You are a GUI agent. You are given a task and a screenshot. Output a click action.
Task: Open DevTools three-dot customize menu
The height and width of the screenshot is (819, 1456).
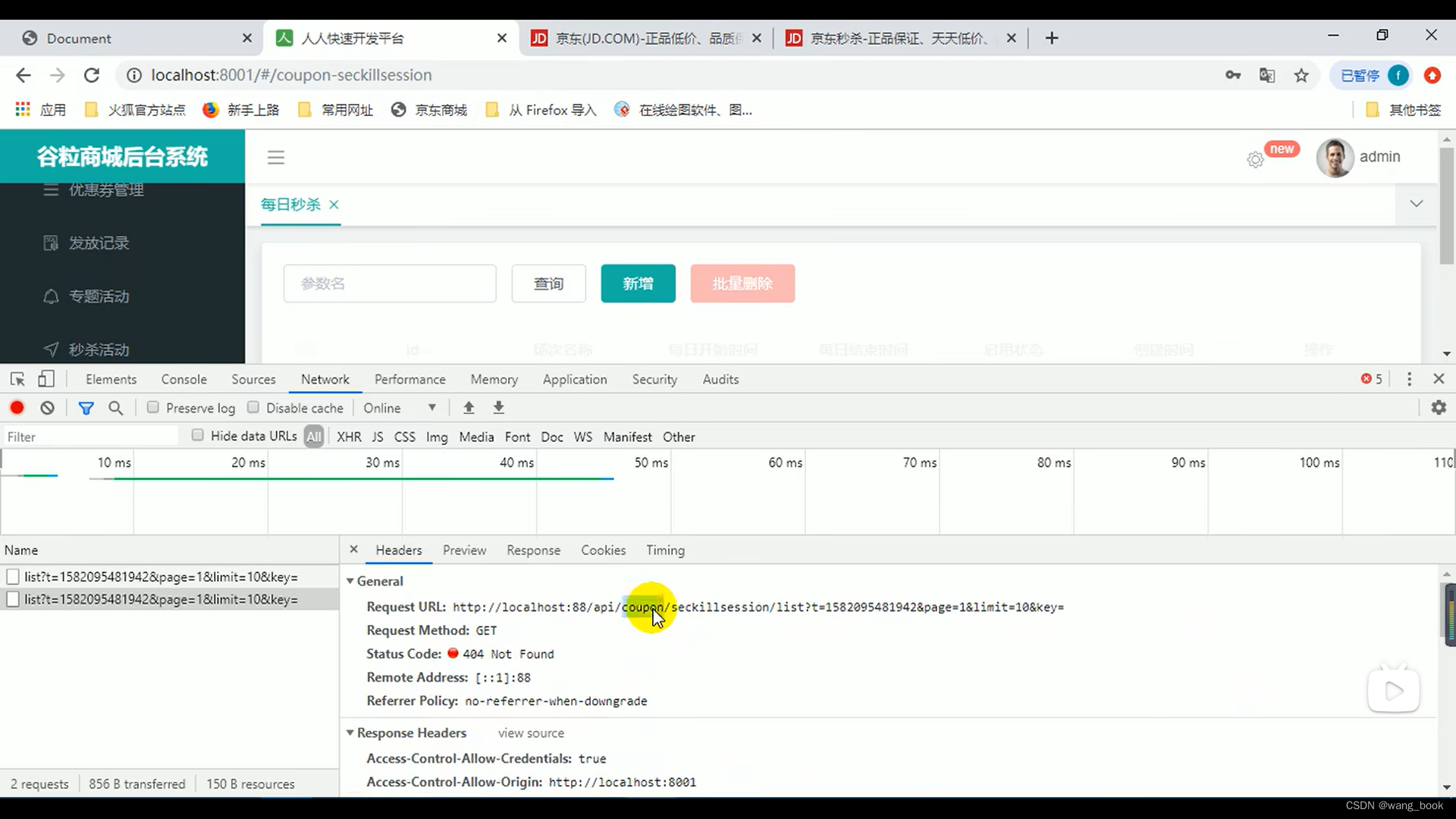1410,379
